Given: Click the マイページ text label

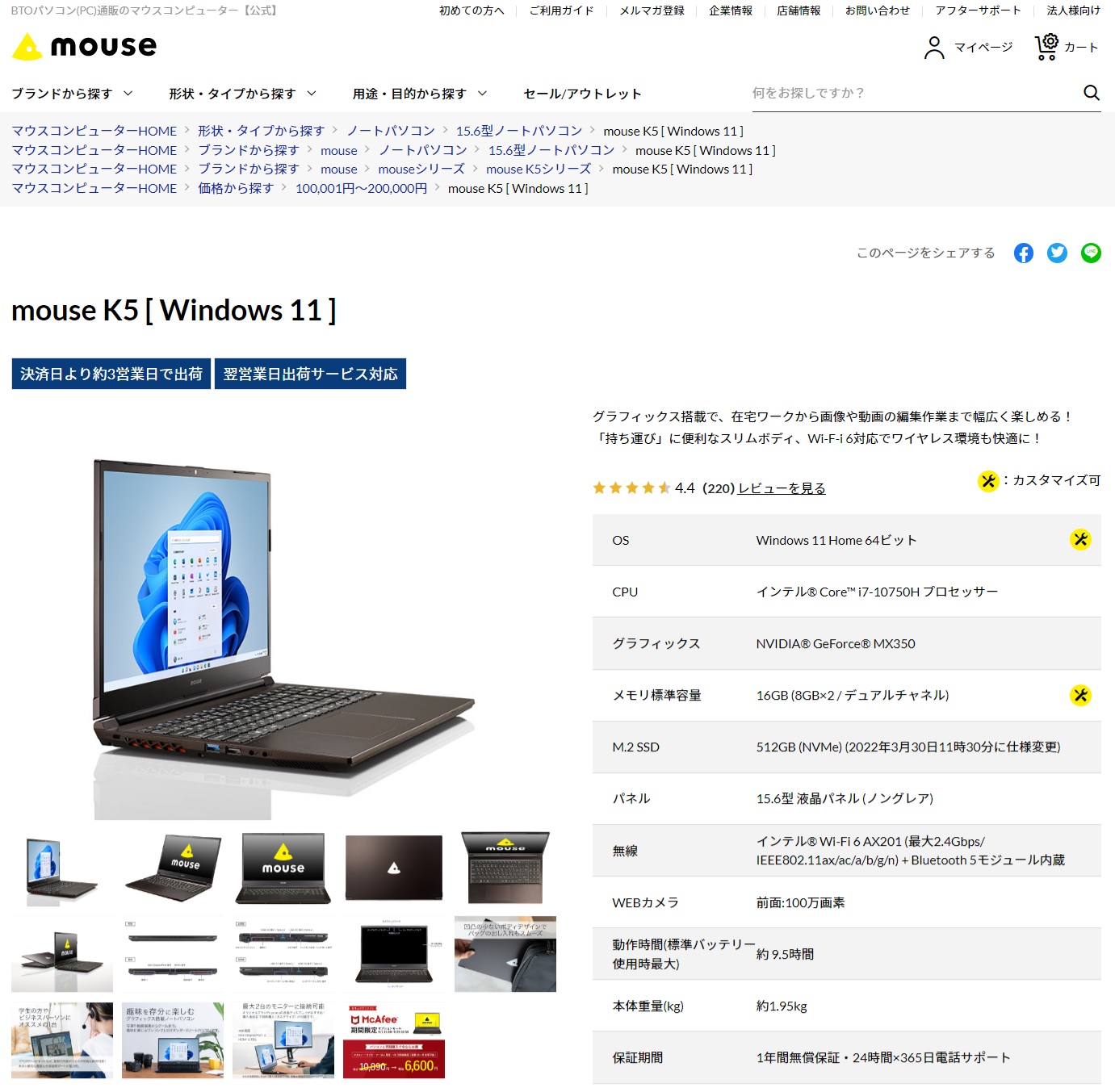Looking at the screenshot, I should (x=983, y=47).
